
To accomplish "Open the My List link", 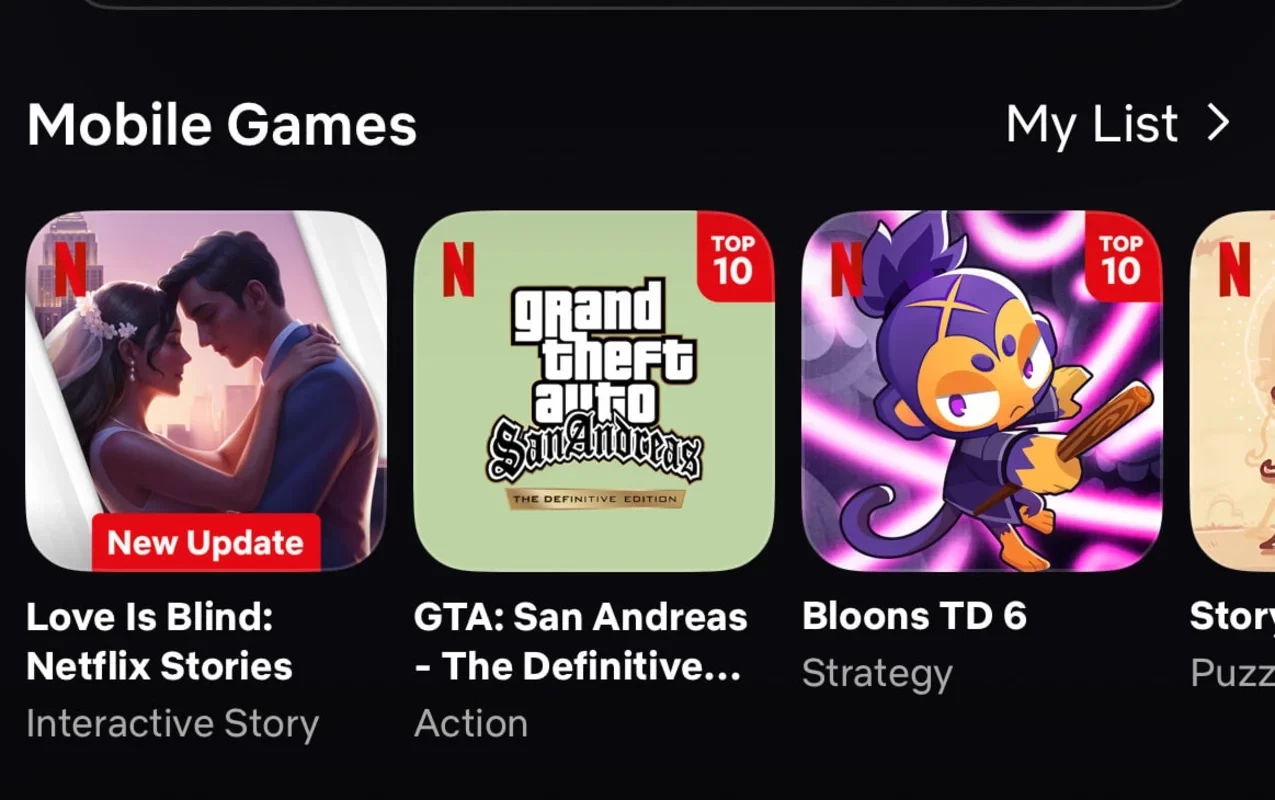I will pos(1092,125).
